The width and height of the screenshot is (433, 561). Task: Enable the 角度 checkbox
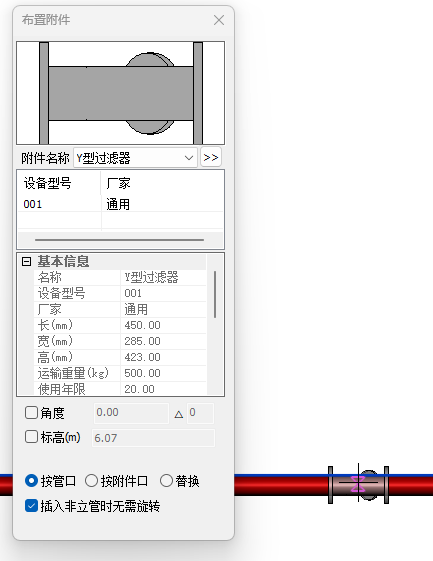coord(31,413)
